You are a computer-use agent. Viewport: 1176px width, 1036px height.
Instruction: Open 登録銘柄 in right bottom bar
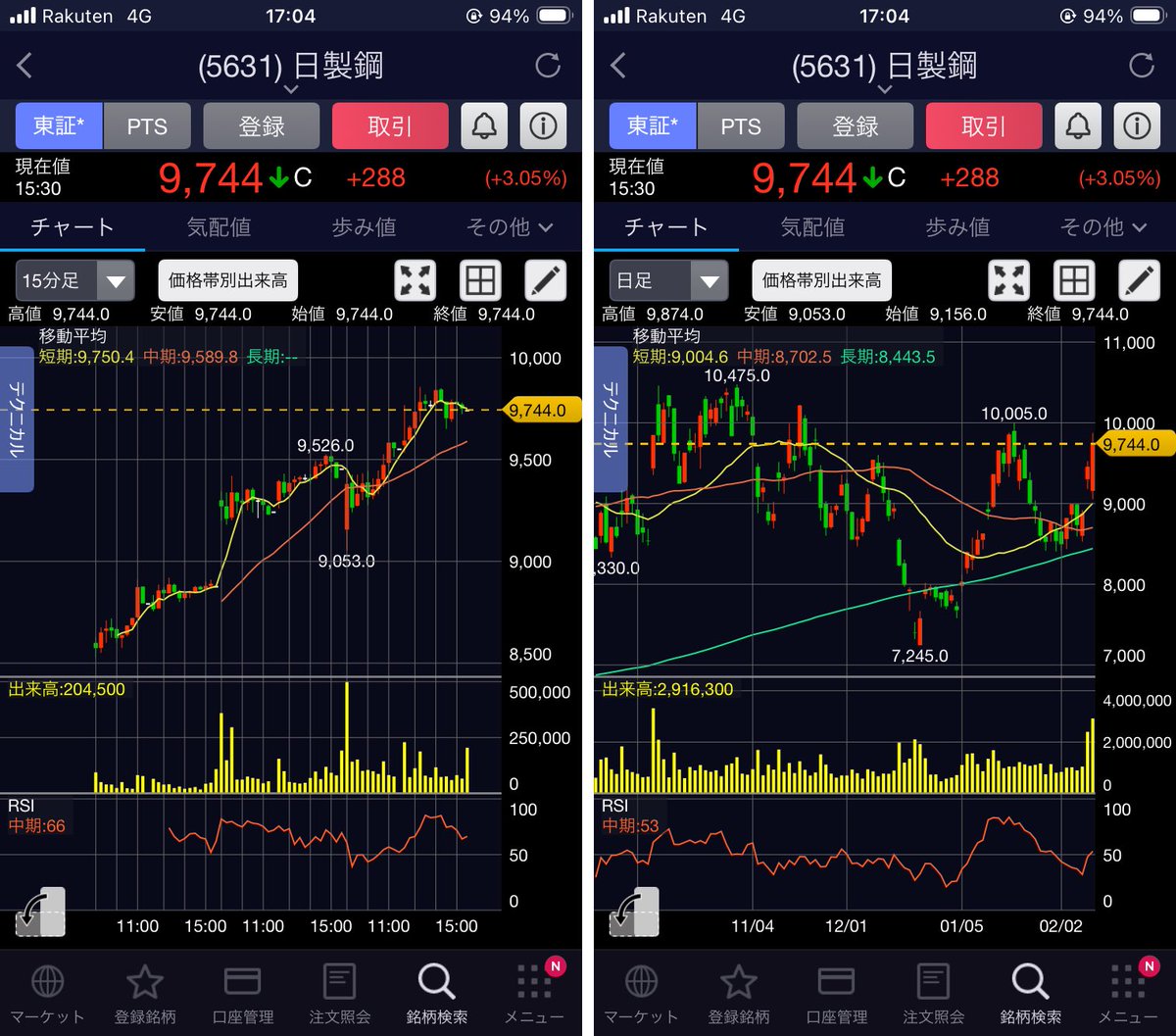pos(739,994)
